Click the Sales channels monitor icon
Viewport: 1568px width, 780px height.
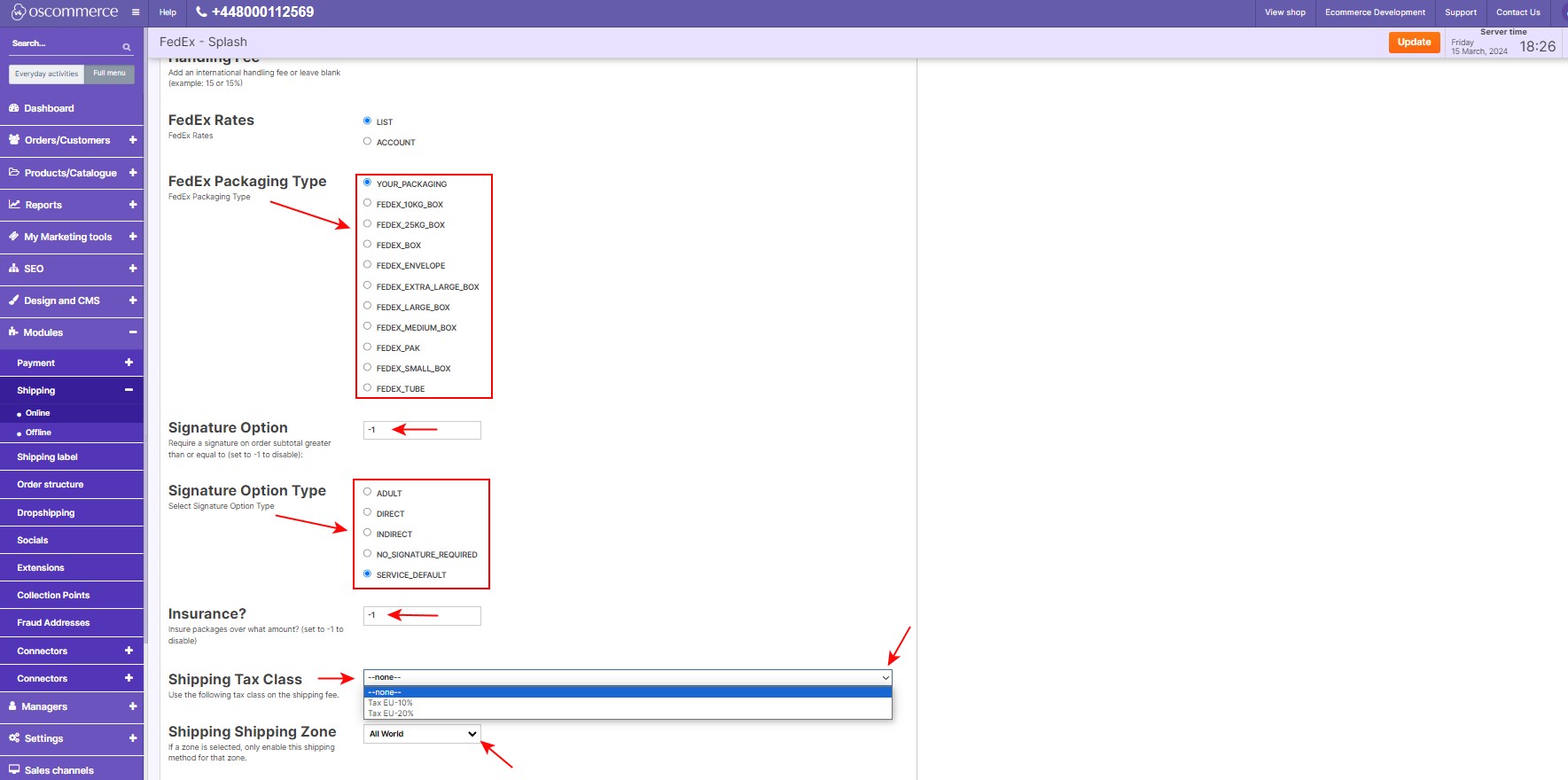click(x=13, y=770)
